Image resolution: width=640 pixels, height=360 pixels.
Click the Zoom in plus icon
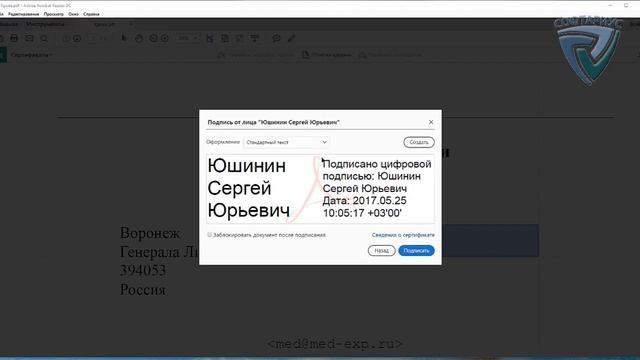coord(164,38)
